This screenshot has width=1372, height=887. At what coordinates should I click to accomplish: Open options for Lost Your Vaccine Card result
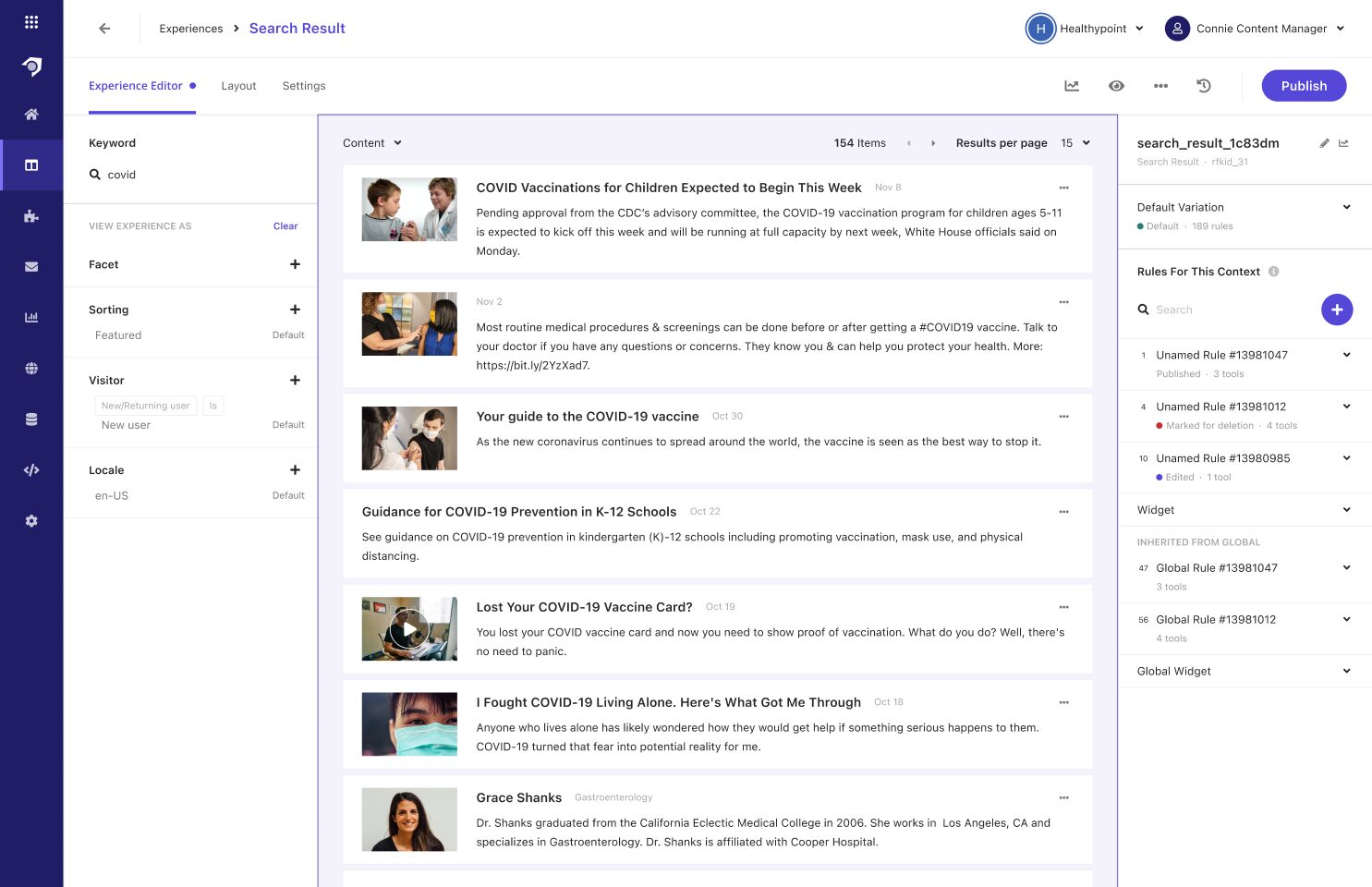[1063, 607]
